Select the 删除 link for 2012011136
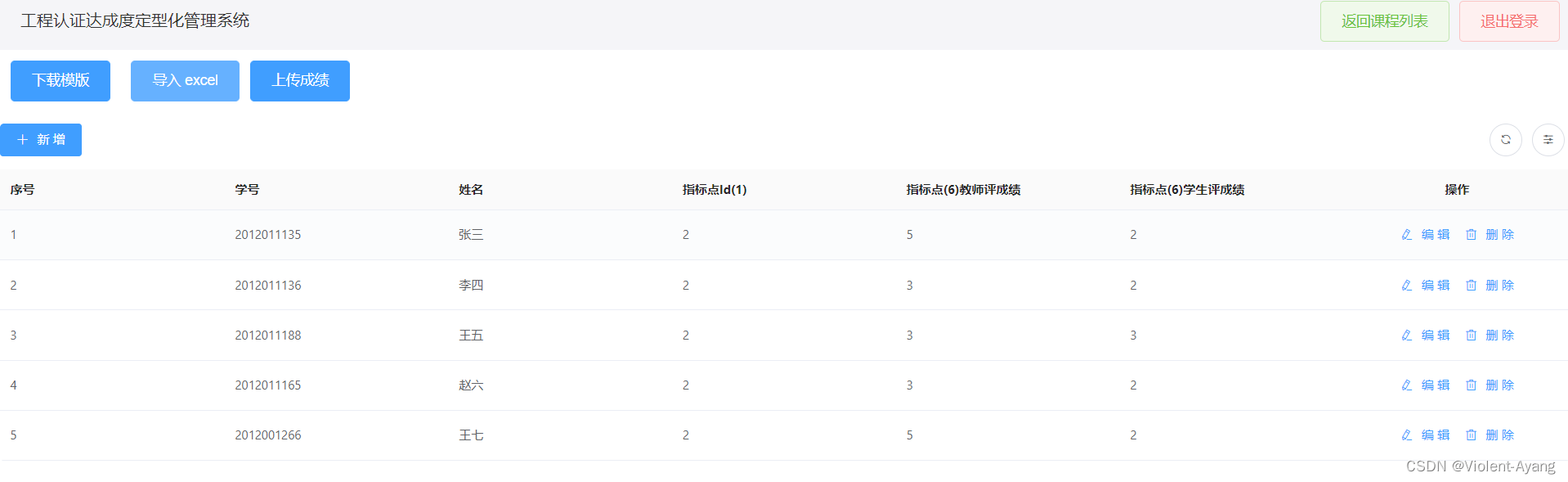 (1499, 286)
